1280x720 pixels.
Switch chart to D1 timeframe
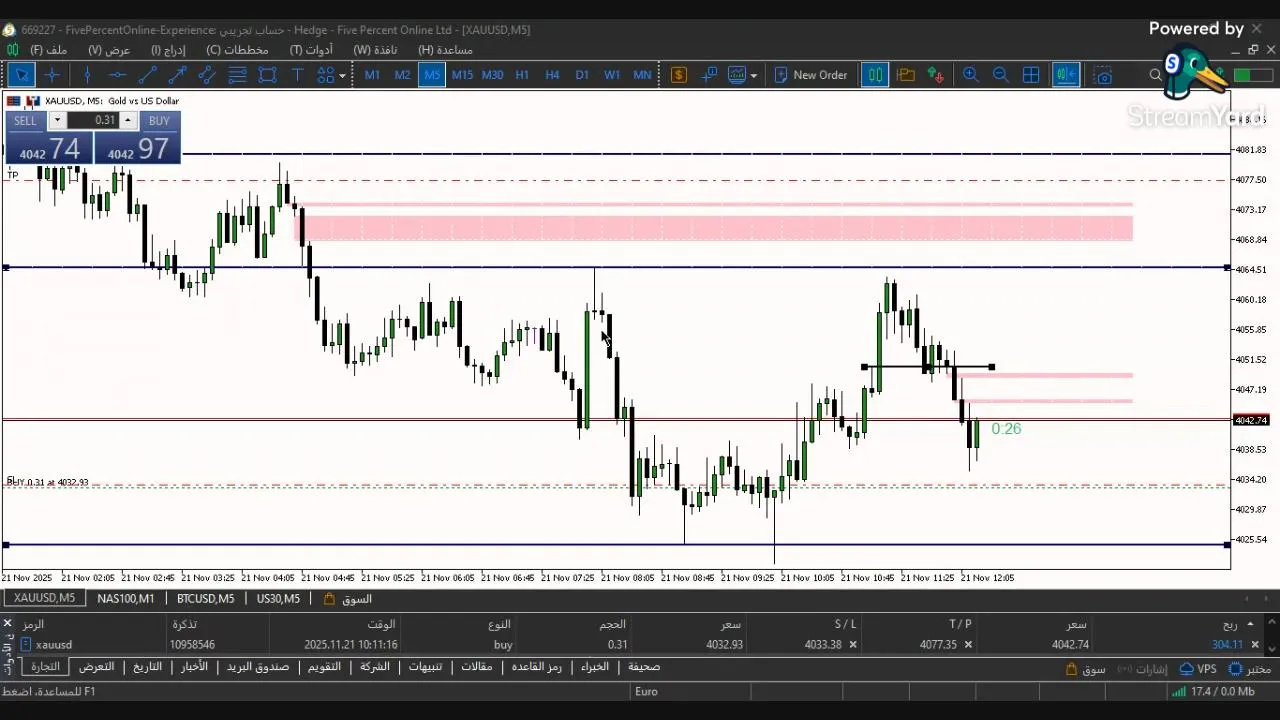coord(582,75)
